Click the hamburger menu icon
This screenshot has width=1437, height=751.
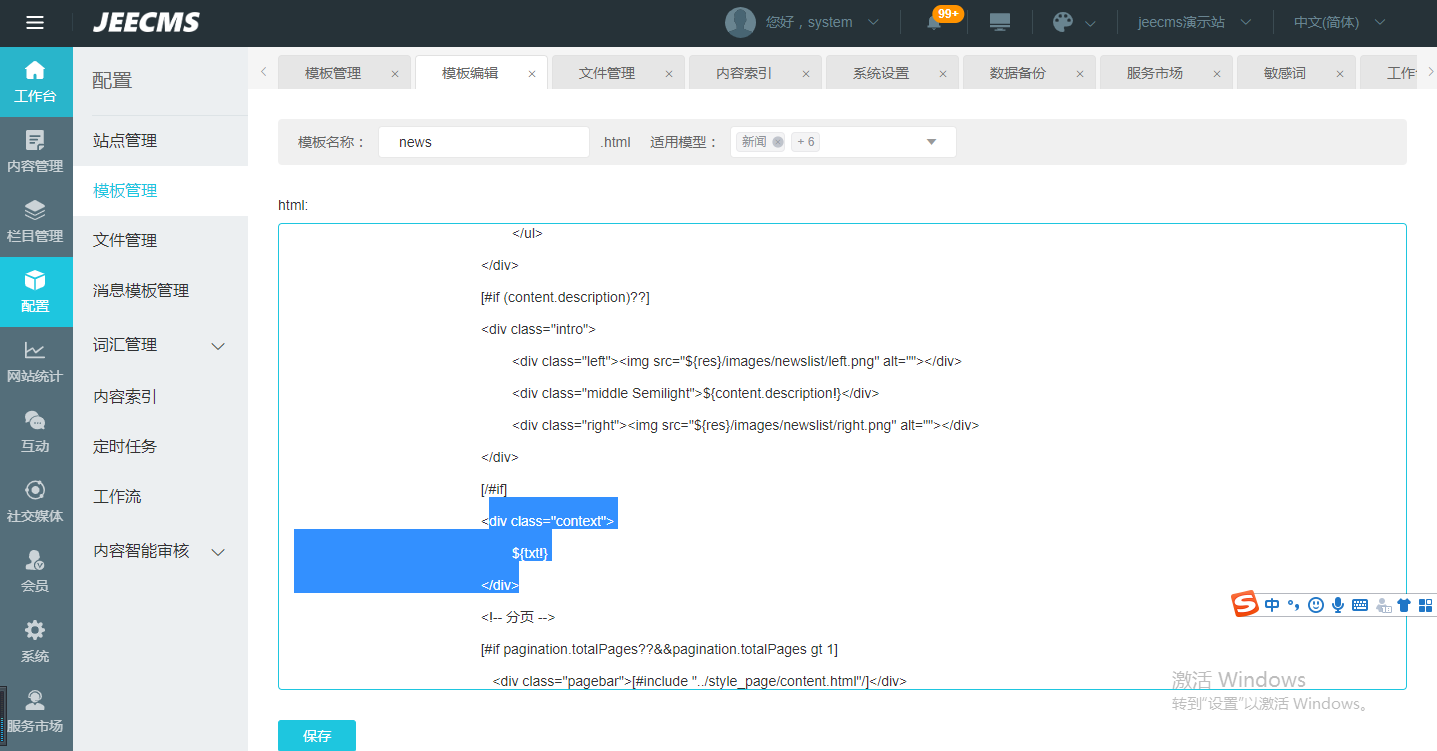coord(35,23)
